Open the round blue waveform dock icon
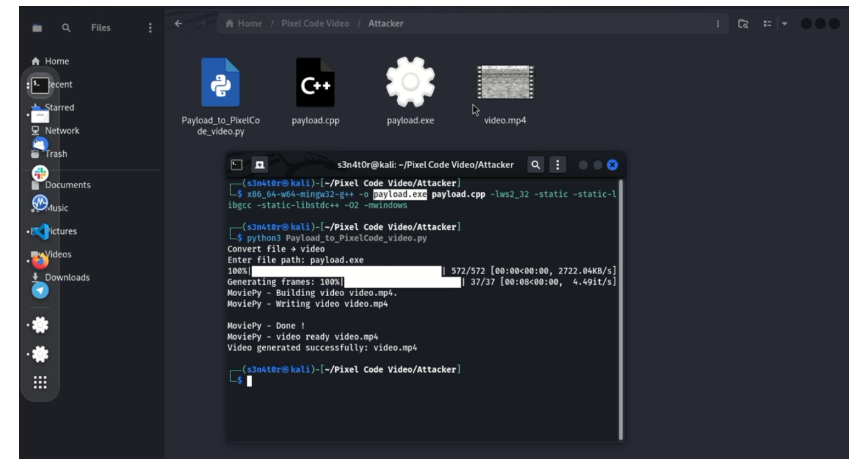The image size is (866, 467). (x=40, y=203)
